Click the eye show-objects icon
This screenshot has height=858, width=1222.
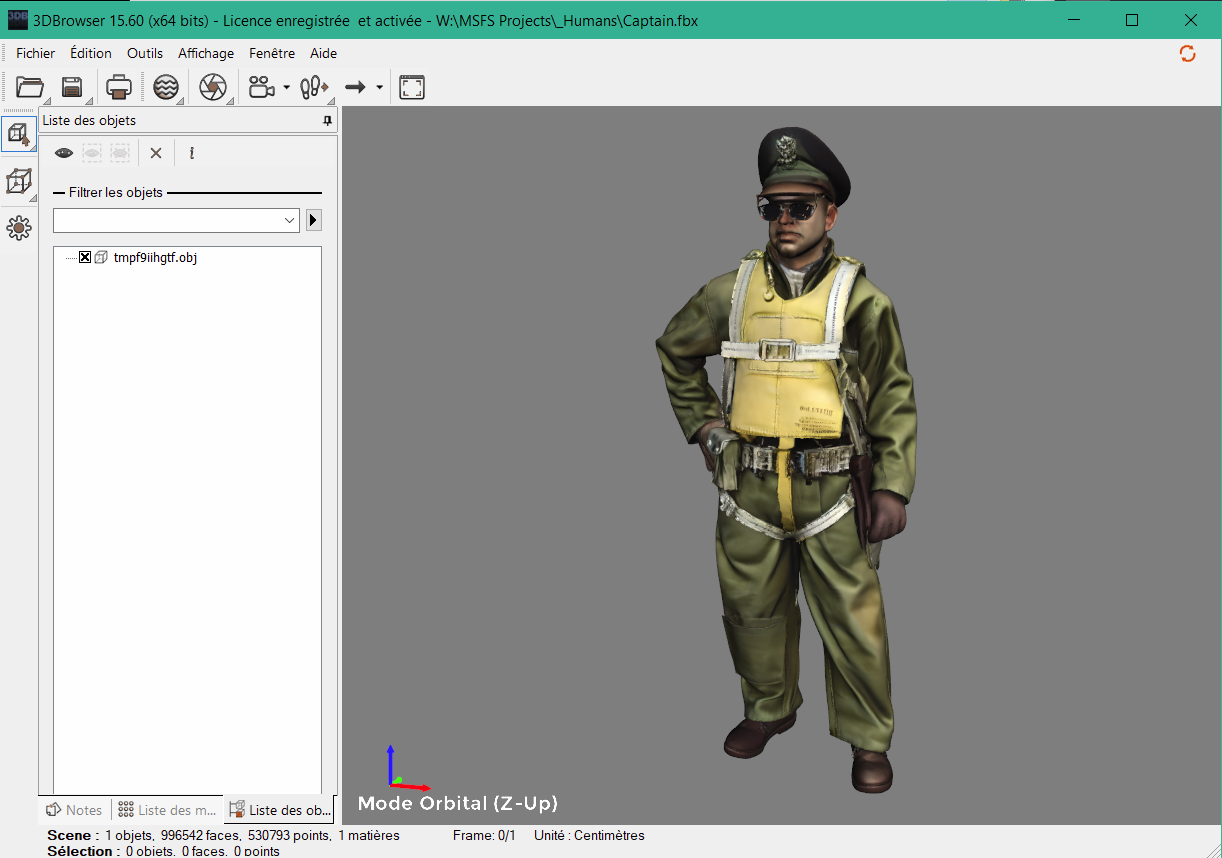tap(64, 153)
